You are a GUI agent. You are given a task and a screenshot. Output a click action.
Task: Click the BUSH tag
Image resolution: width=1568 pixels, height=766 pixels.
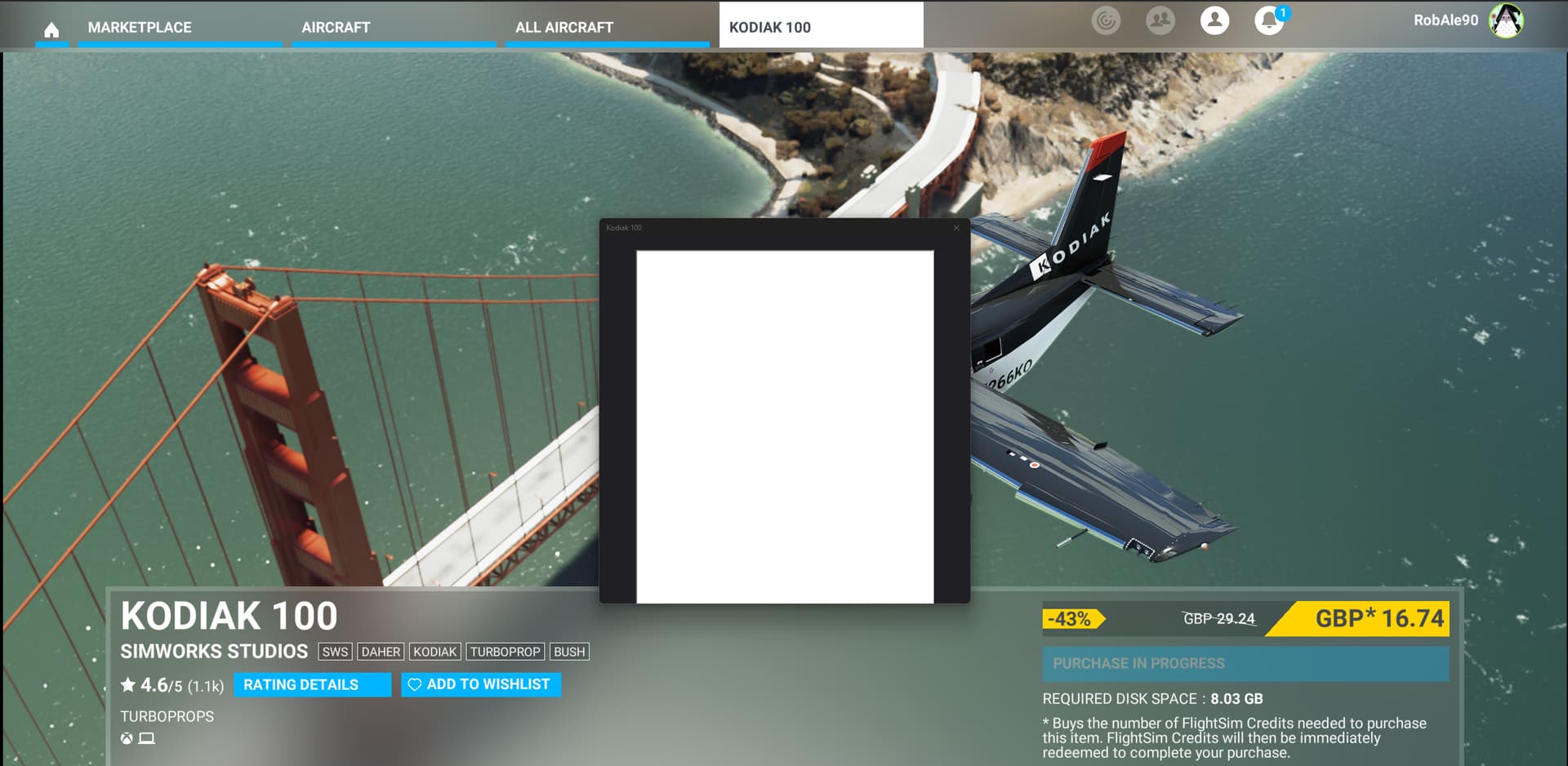pos(569,652)
